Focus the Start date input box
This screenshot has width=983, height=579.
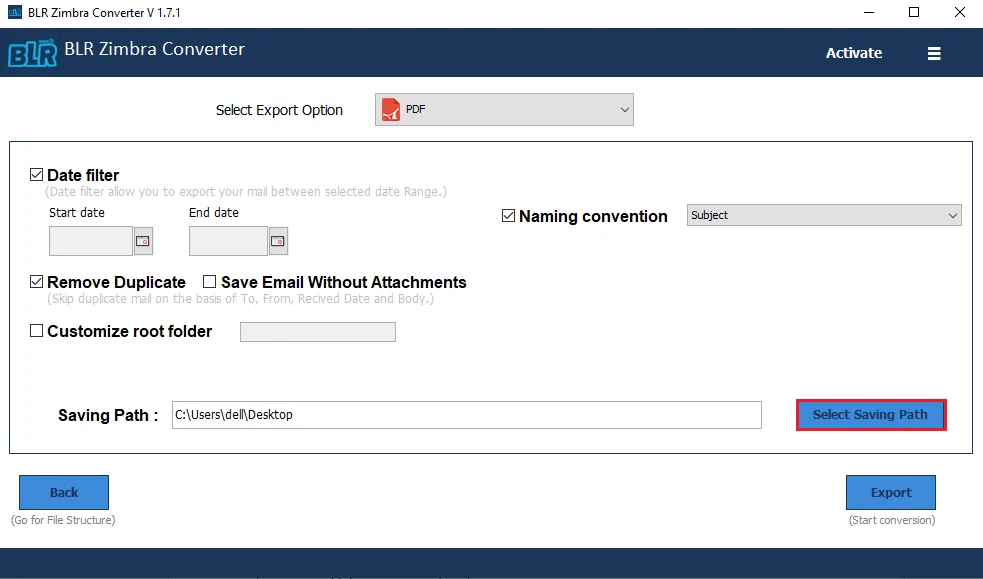(90, 241)
